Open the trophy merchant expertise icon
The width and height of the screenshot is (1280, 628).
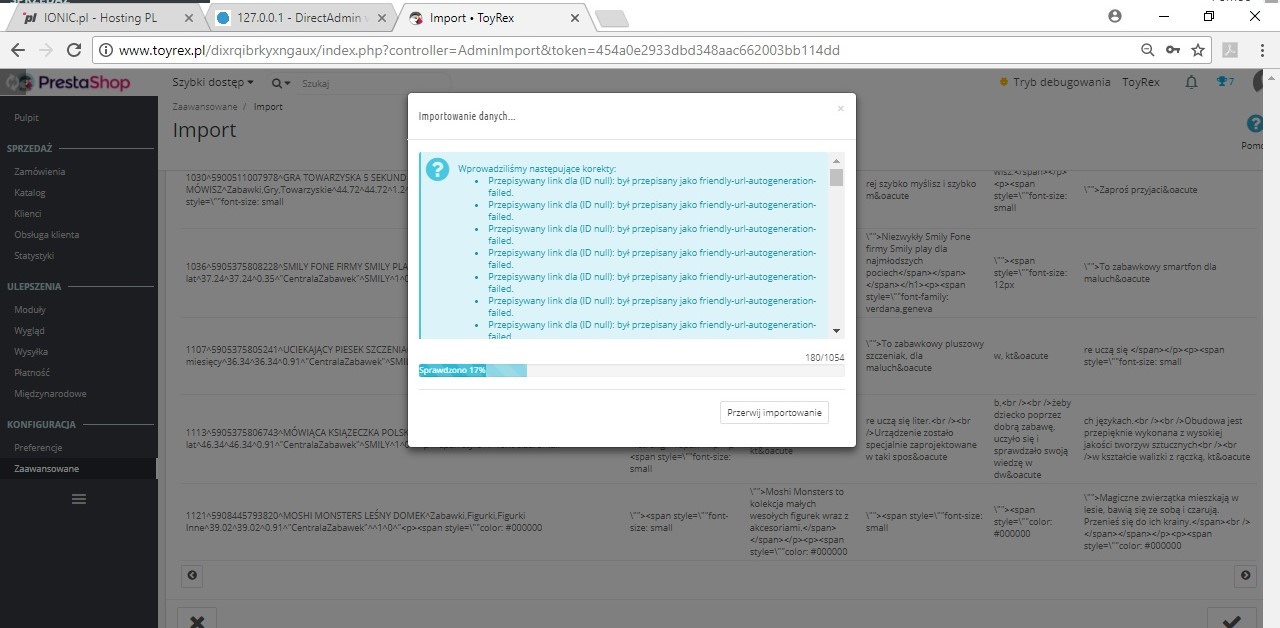(1224, 82)
